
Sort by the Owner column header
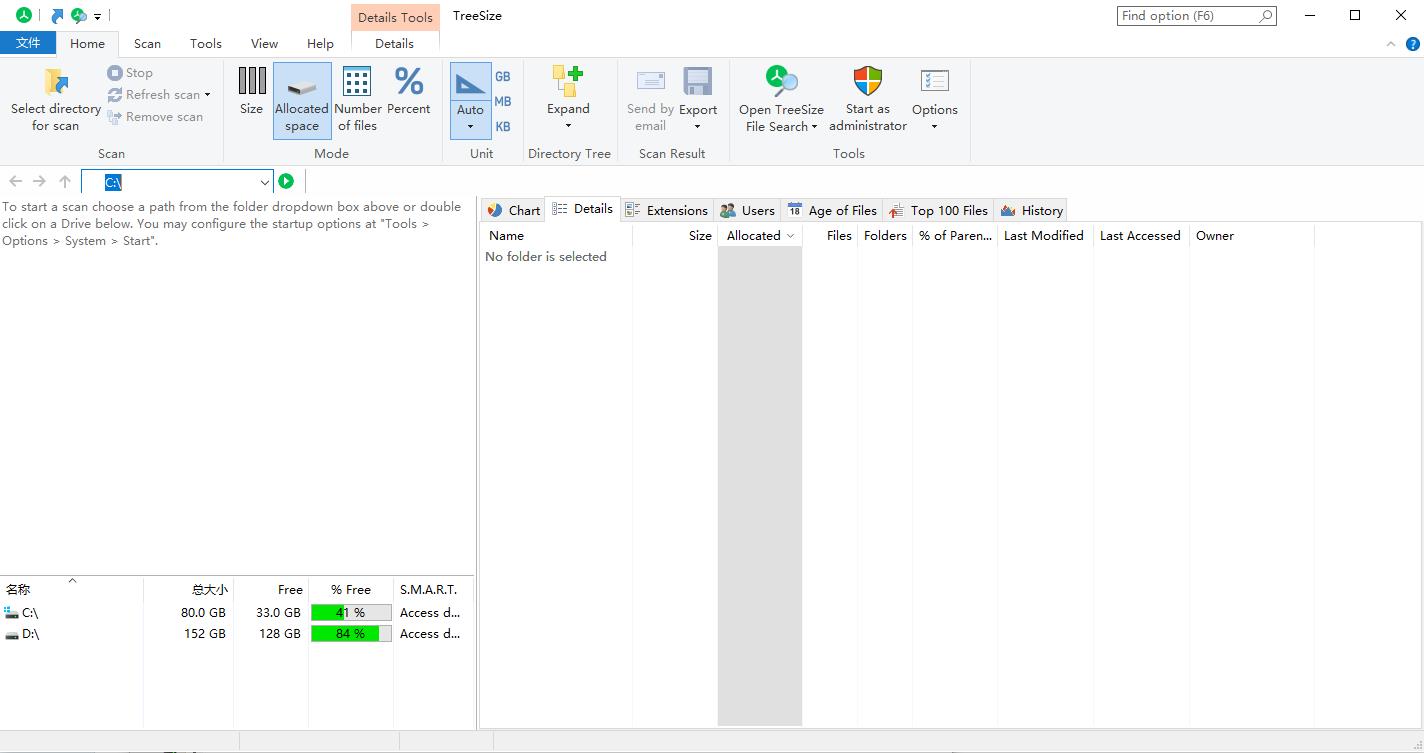pyautogui.click(x=1251, y=236)
